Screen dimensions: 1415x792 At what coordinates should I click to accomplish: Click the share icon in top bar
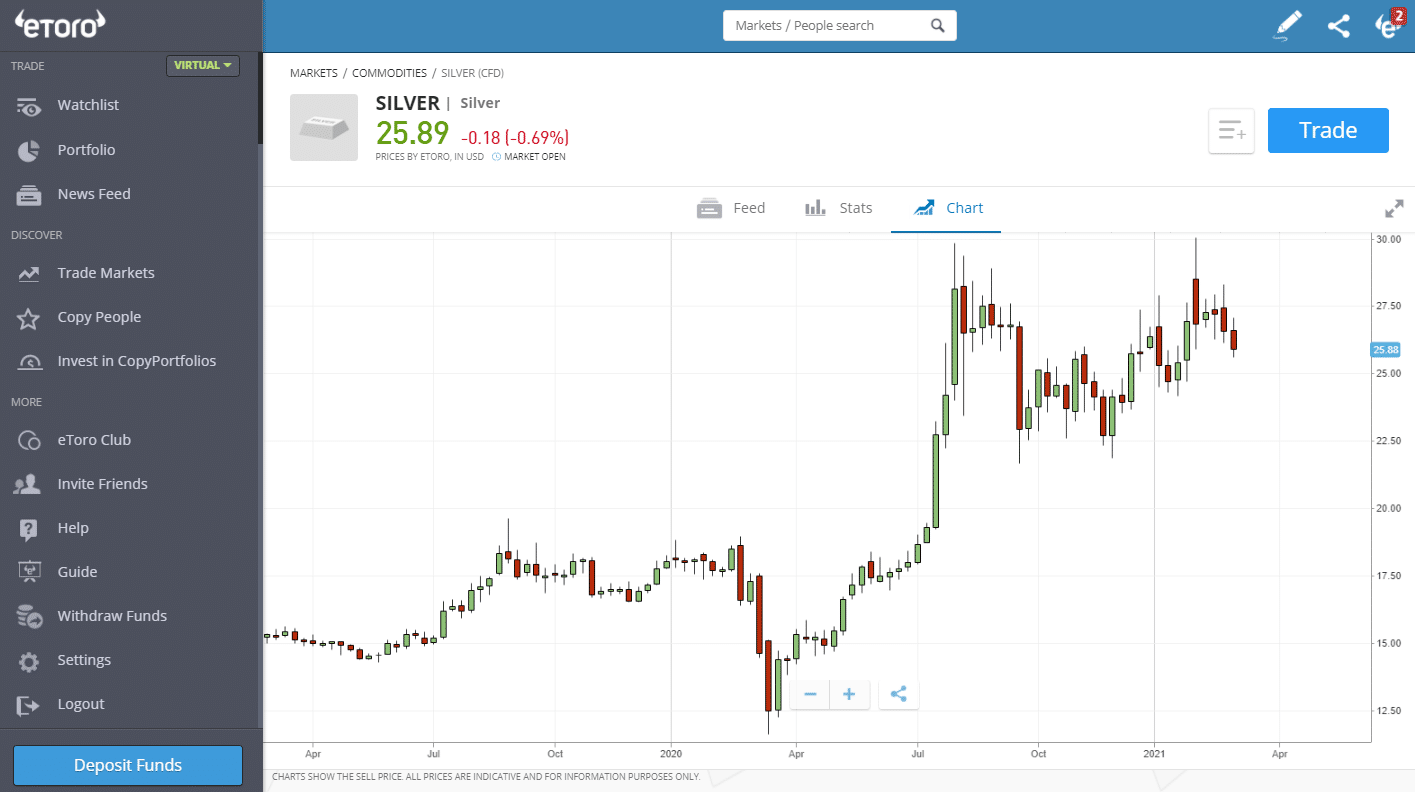(x=1339, y=26)
